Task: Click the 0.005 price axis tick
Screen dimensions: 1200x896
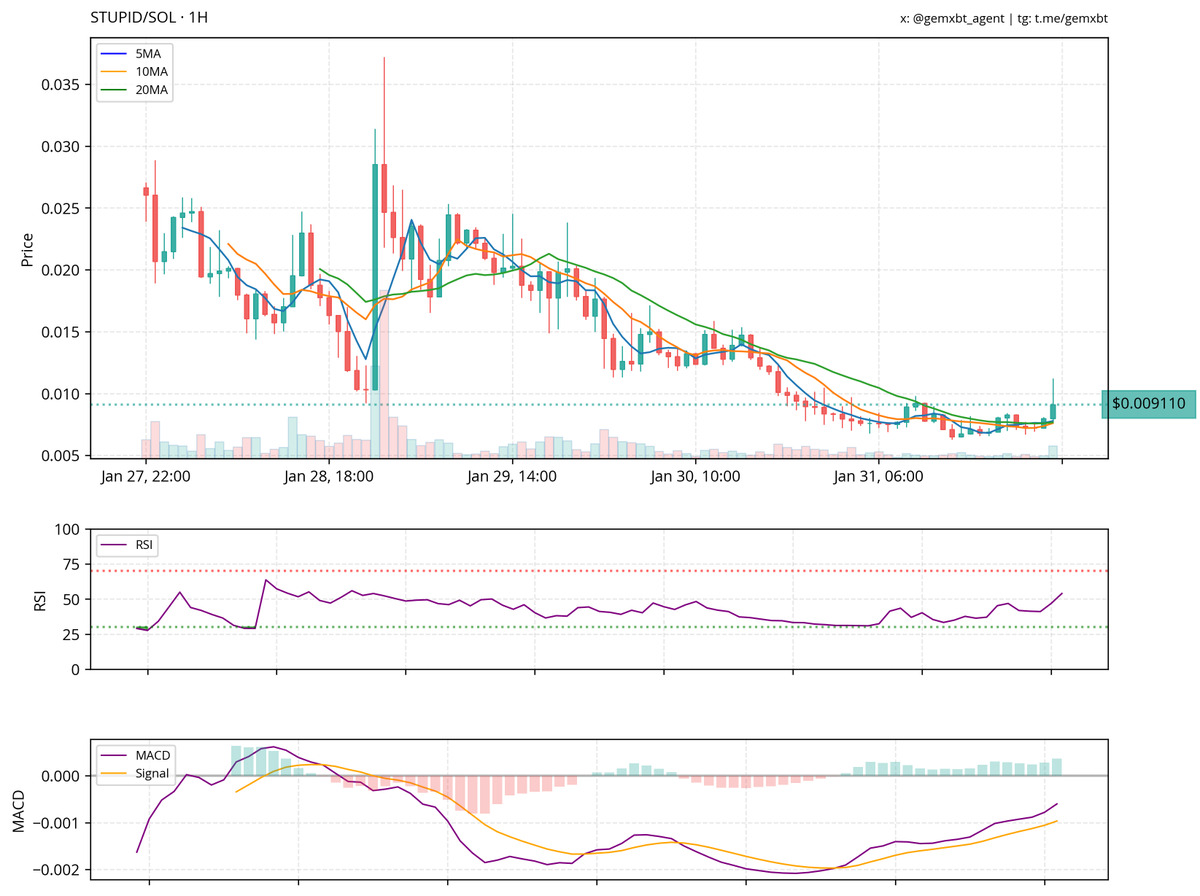Action: [x=60, y=456]
